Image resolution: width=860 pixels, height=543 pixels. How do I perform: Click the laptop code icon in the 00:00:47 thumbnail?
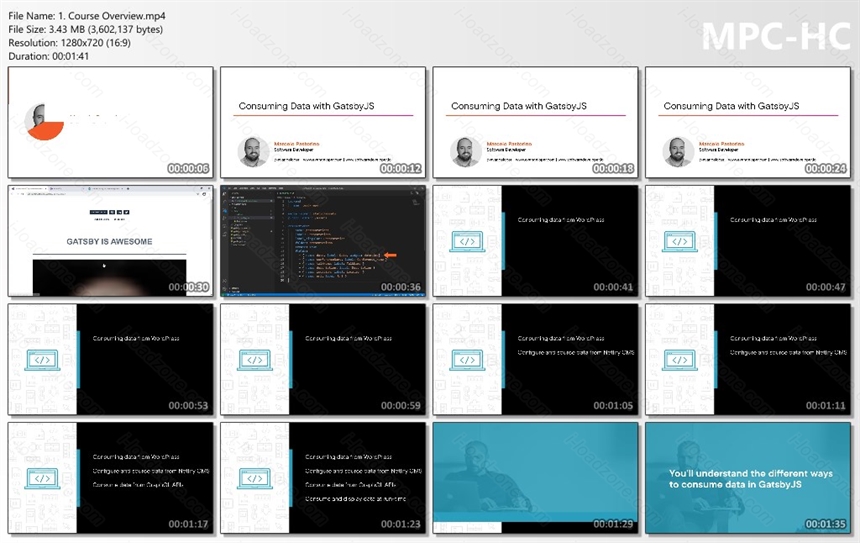680,242
